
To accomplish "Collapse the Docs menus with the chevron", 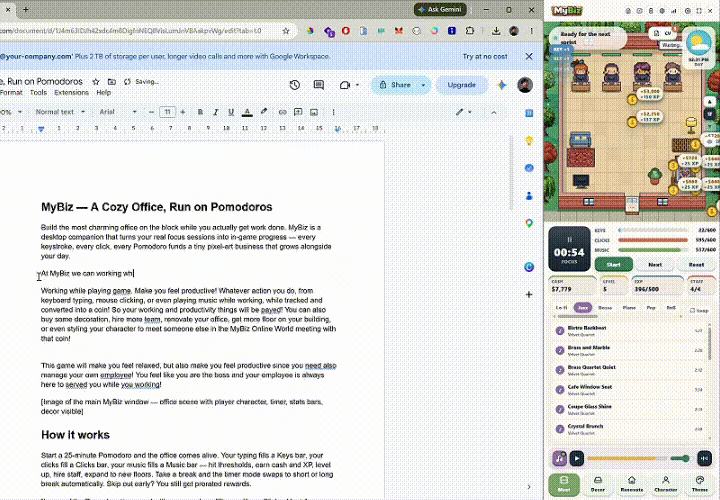I will (x=494, y=112).
